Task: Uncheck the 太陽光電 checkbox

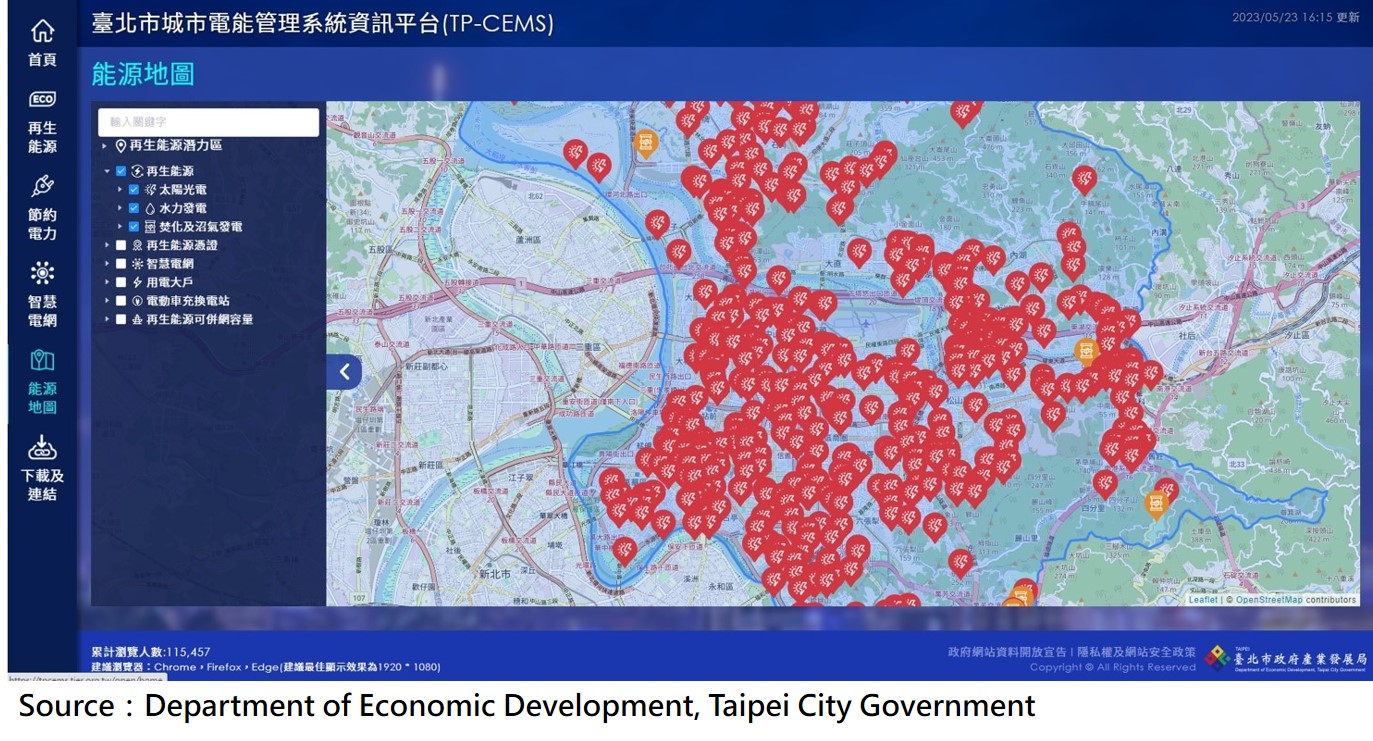Action: [x=134, y=190]
